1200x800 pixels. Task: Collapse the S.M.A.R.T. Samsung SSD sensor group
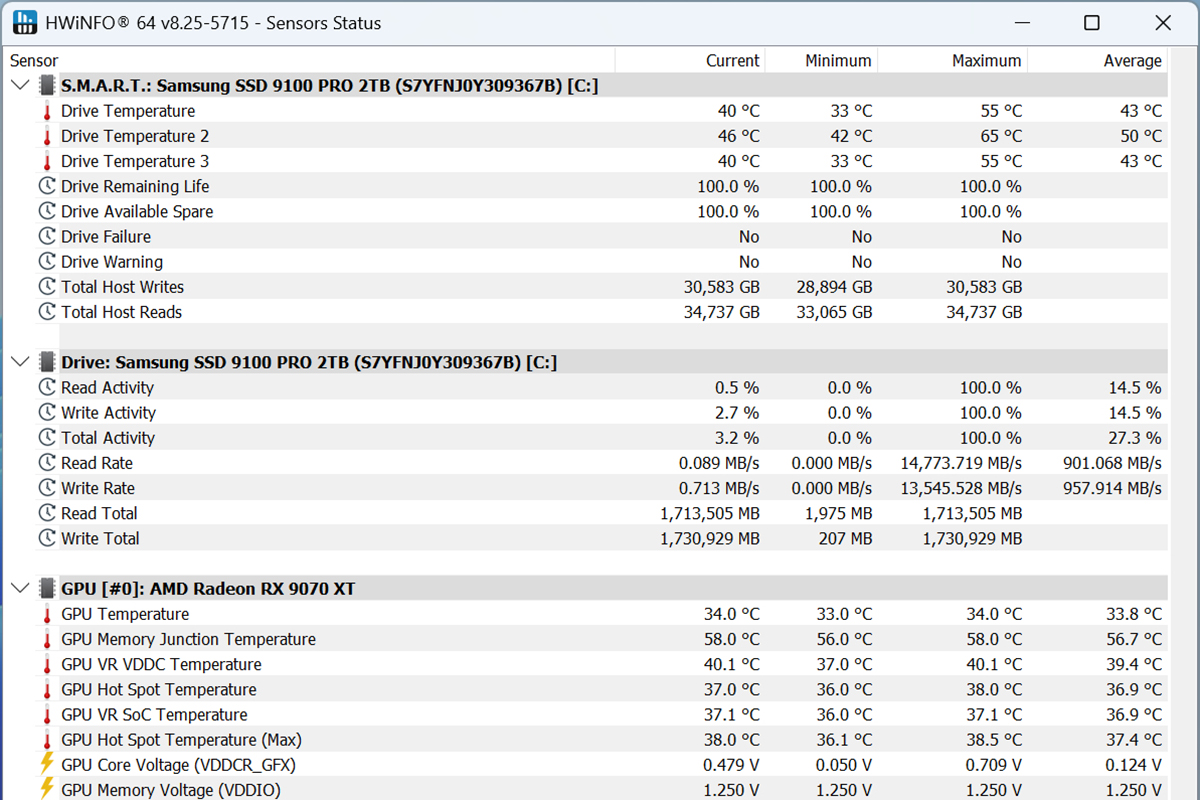(x=19, y=86)
